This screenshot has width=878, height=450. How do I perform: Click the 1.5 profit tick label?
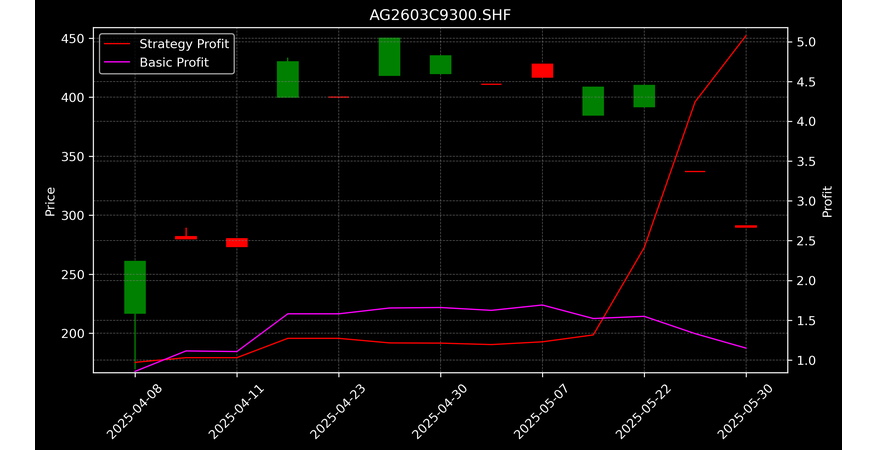[x=805, y=321]
